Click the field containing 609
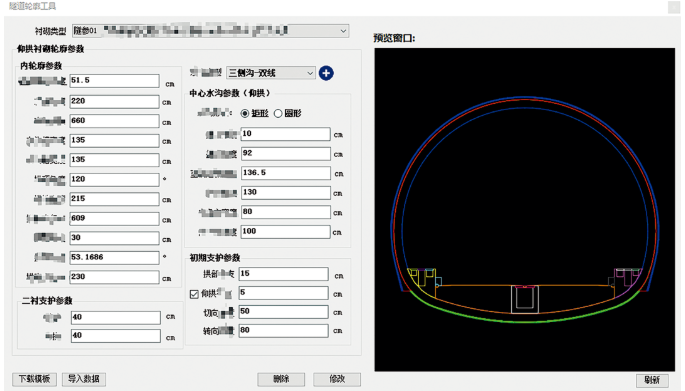The image size is (685, 391). click(x=114, y=218)
